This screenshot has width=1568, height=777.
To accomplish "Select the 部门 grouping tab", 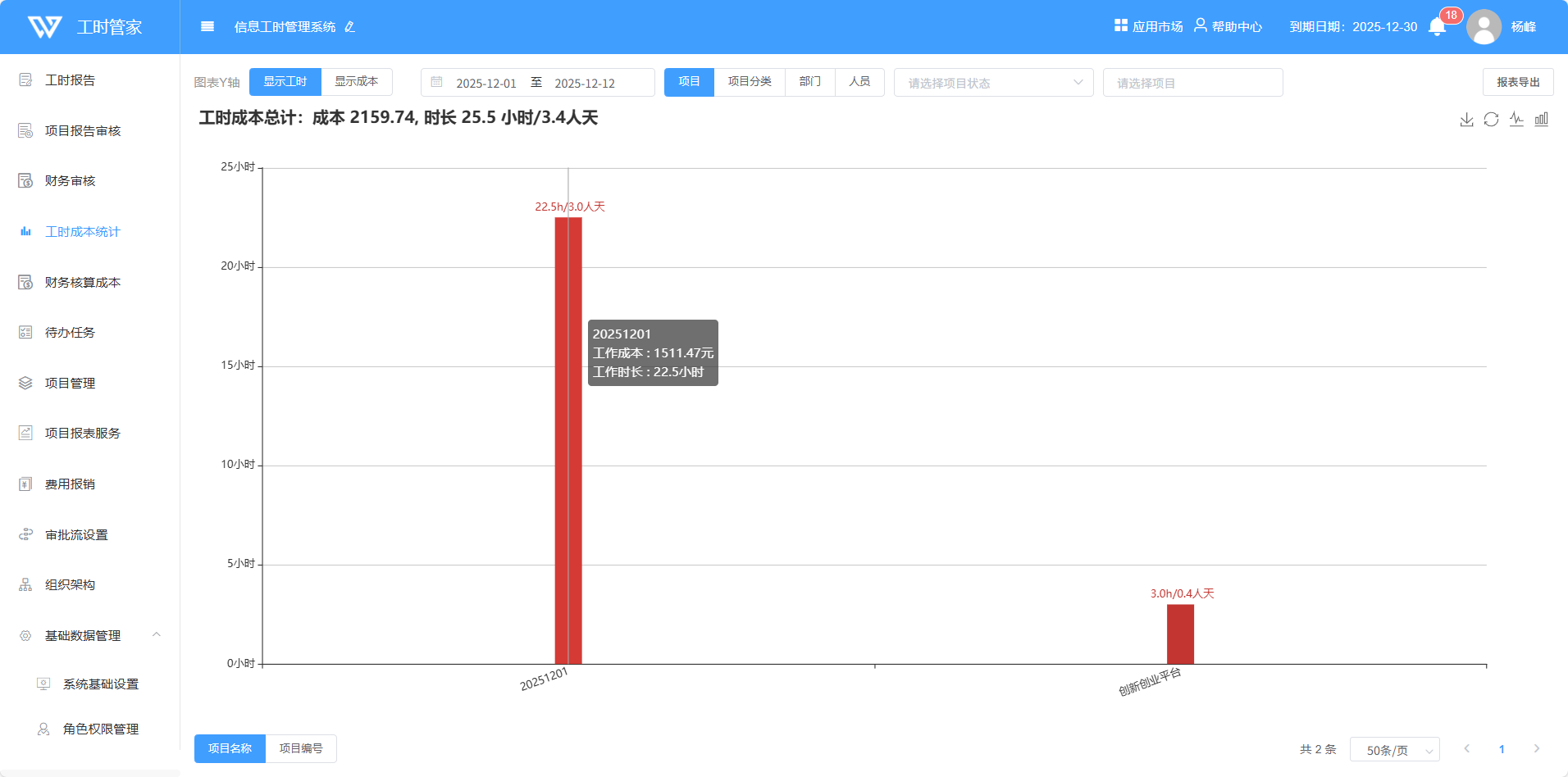I will coord(810,82).
